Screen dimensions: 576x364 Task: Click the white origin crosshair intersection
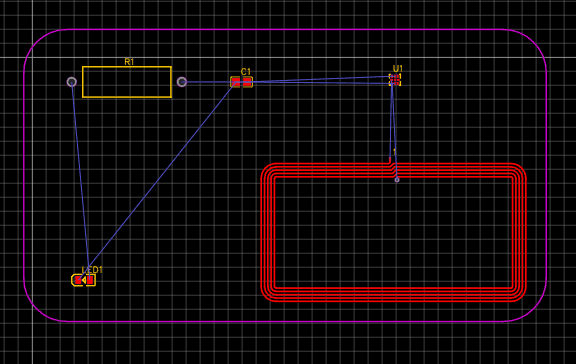coord(32,57)
